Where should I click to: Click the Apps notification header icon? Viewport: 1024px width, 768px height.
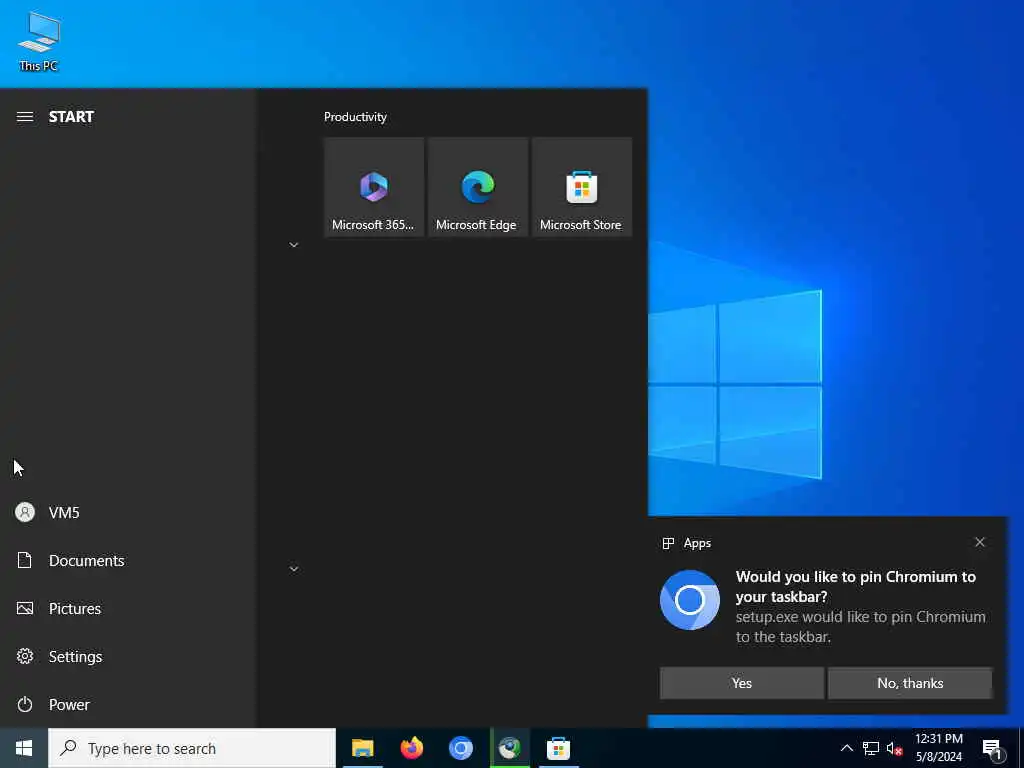tap(668, 543)
